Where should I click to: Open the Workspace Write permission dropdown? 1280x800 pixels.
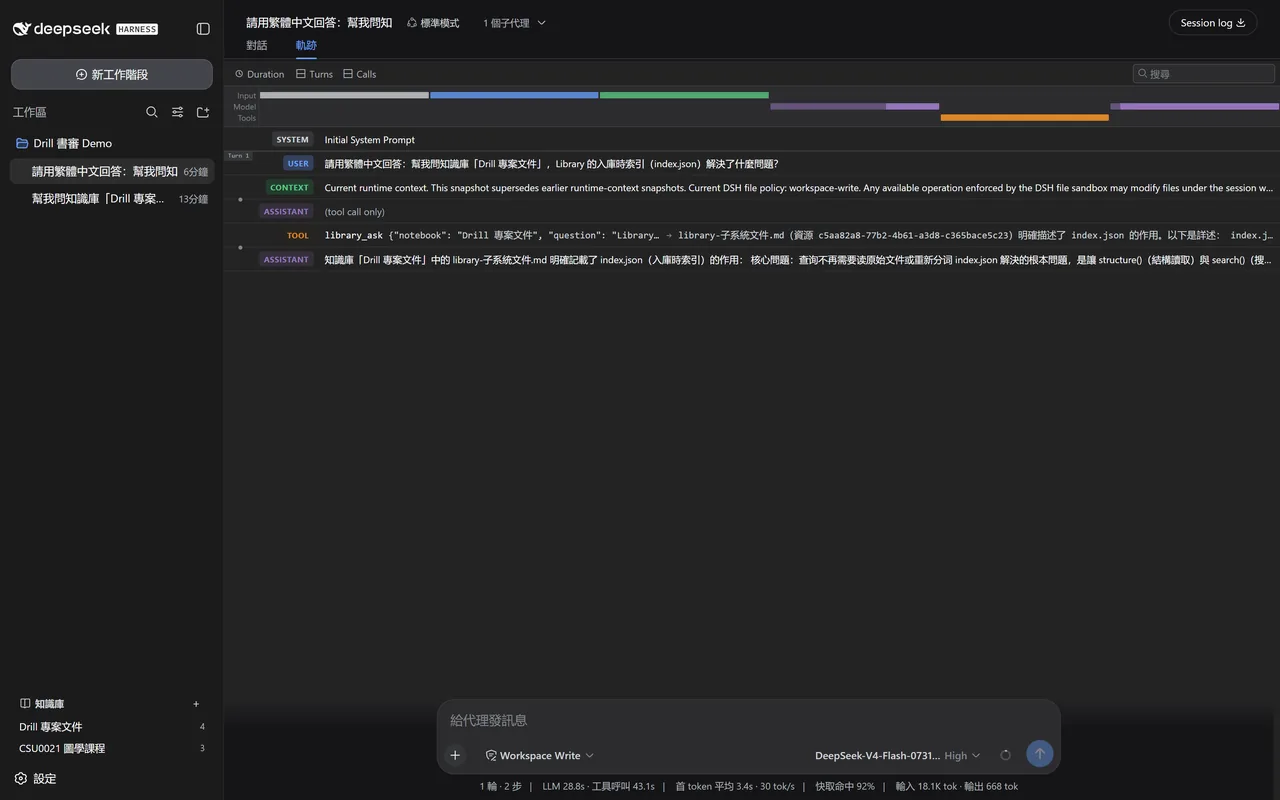point(540,755)
